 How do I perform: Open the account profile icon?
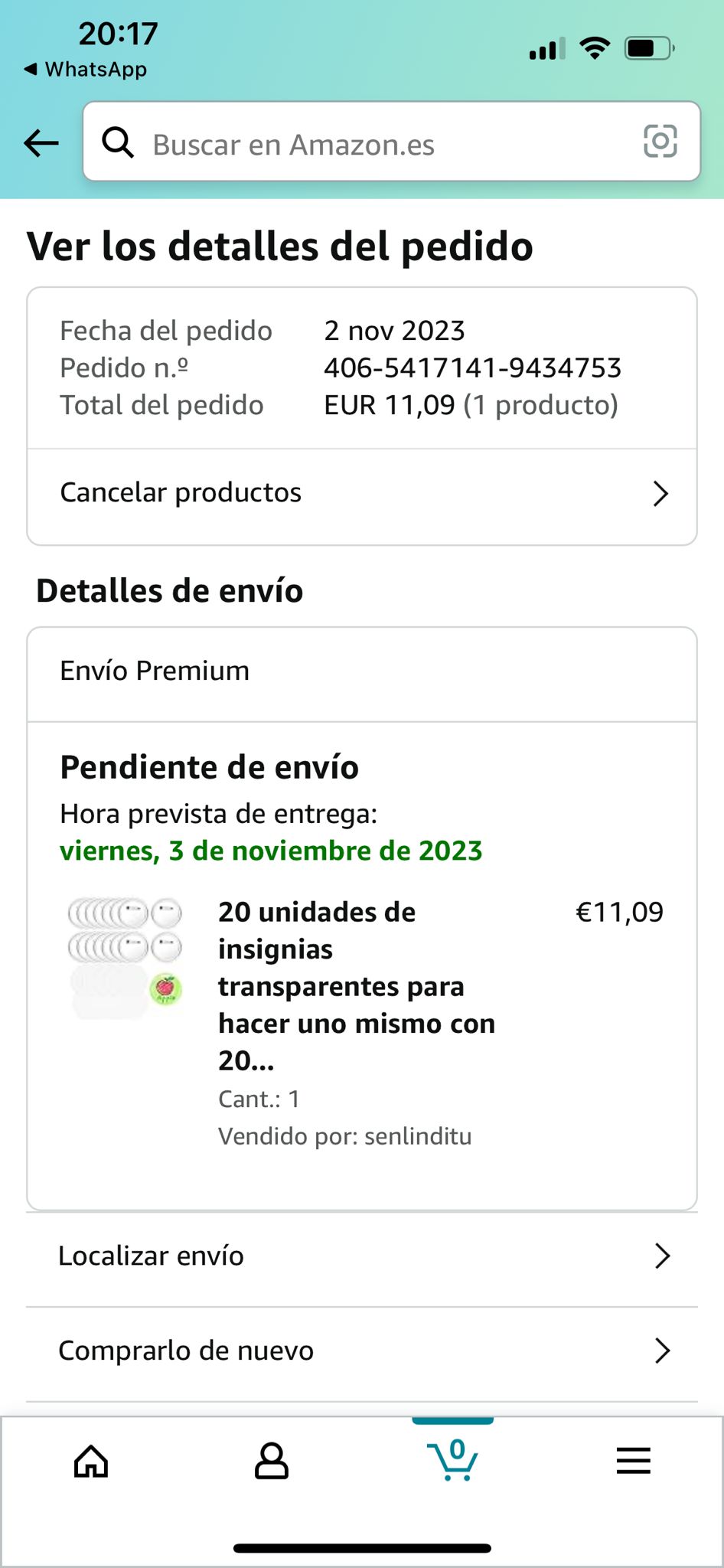pos(272,1461)
